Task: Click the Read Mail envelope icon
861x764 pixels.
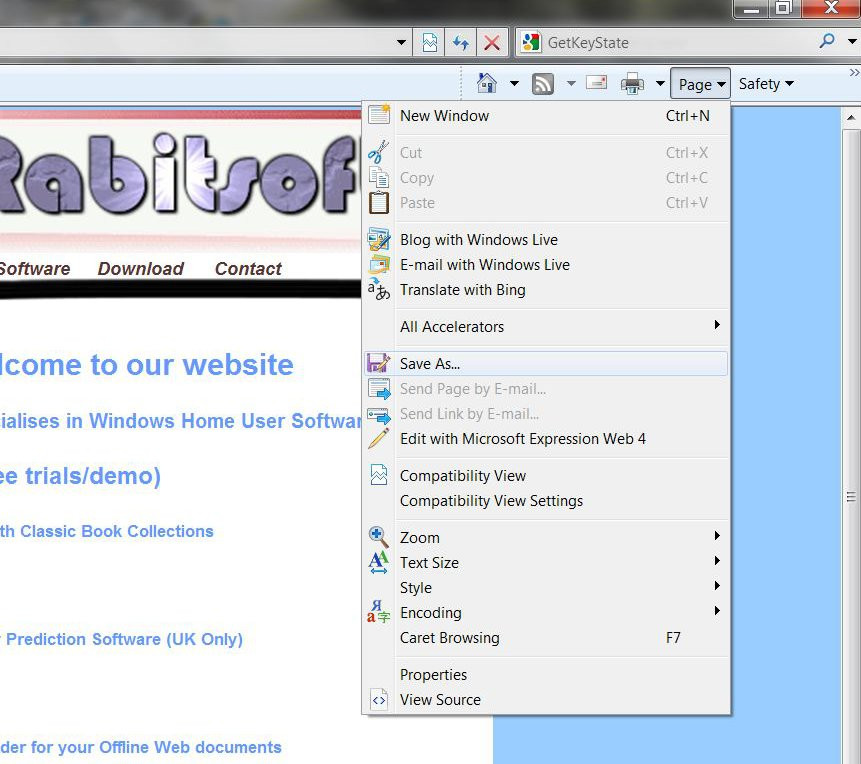Action: (596, 83)
